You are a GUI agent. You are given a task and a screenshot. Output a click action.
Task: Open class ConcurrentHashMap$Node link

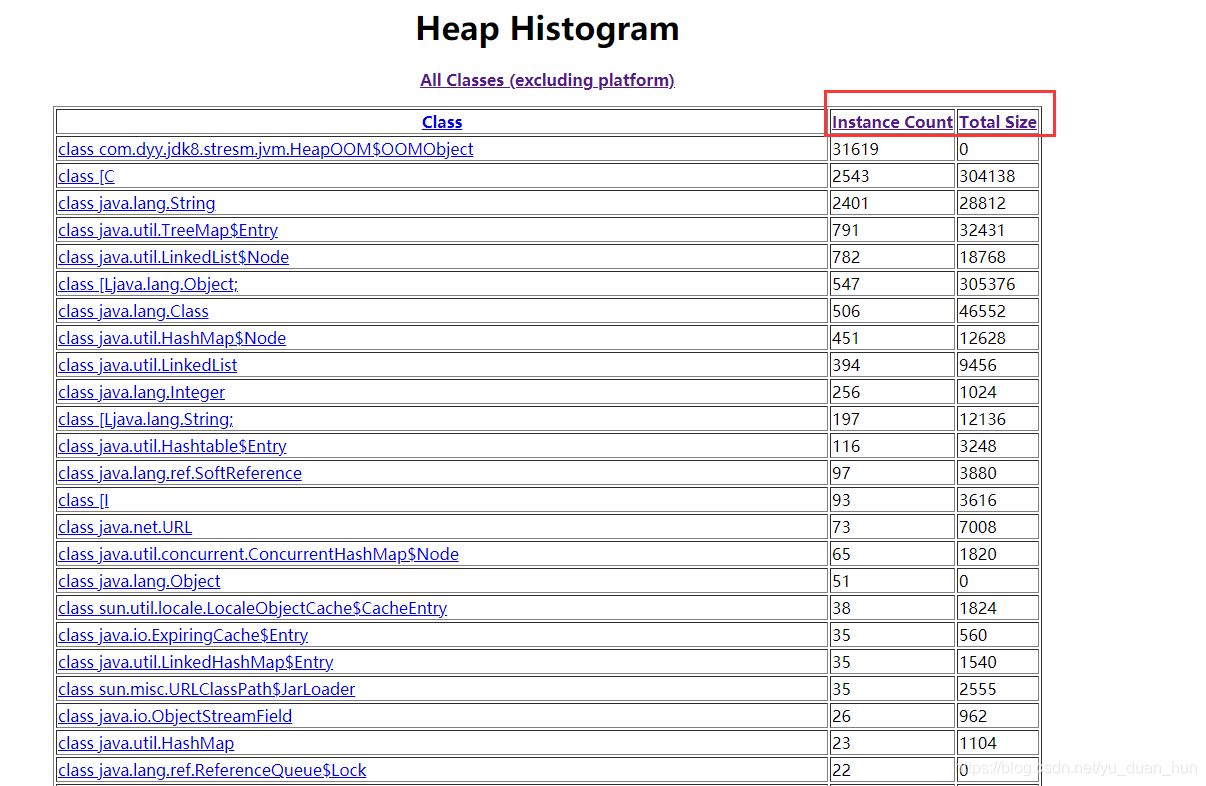pyautogui.click(x=258, y=554)
